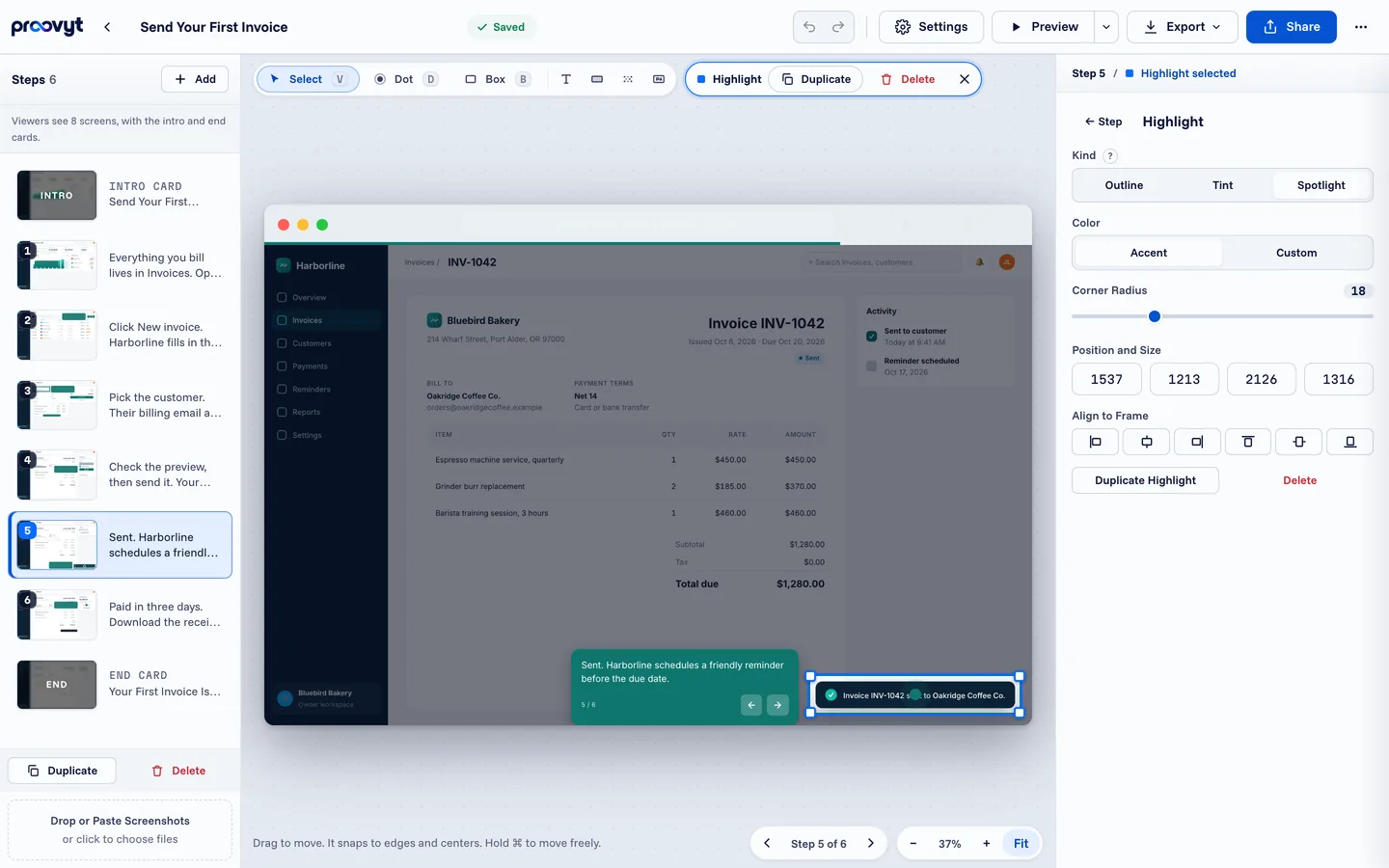
Task: Advance to the next step chevron
Action: pyautogui.click(x=871, y=844)
